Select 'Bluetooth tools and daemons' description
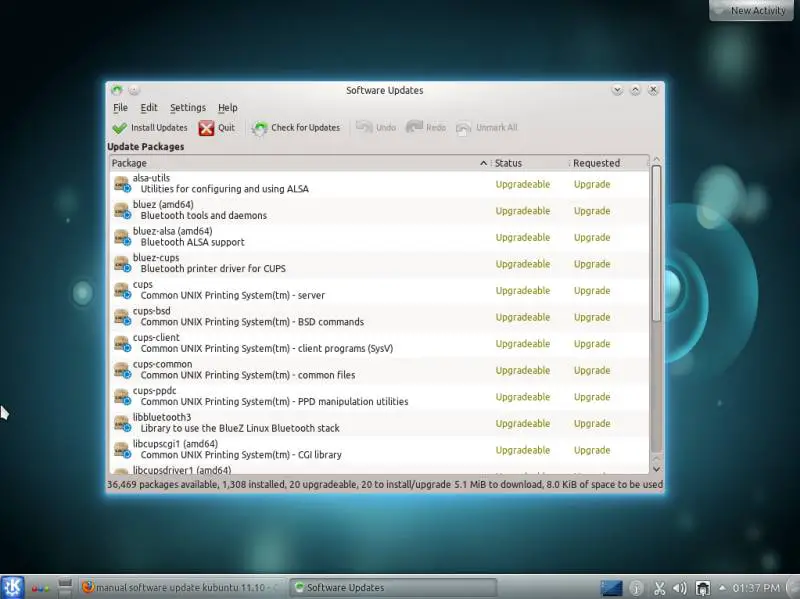This screenshot has height=599, width=800. [204, 215]
